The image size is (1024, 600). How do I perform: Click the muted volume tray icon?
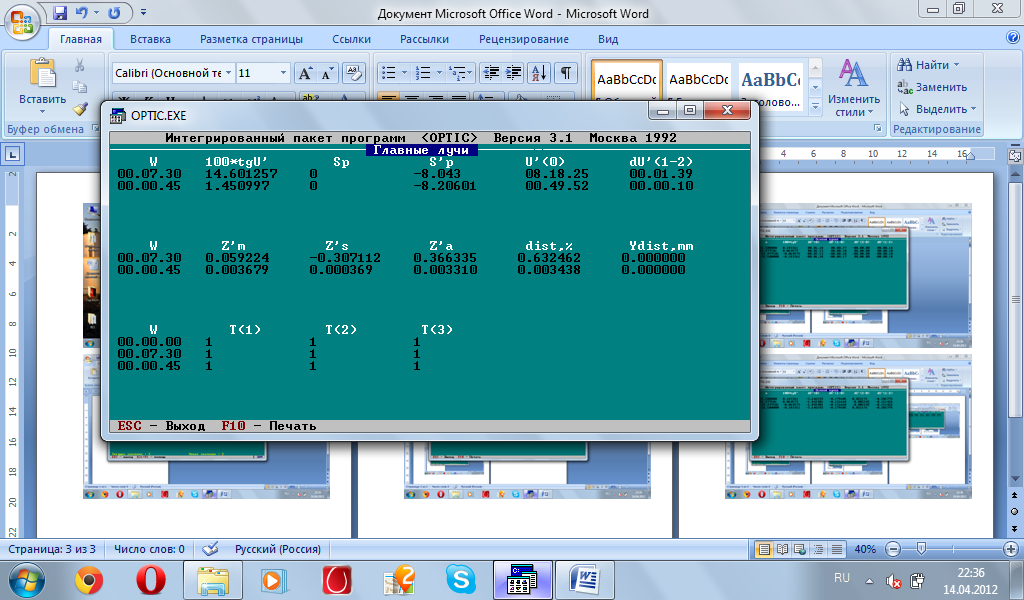click(893, 580)
